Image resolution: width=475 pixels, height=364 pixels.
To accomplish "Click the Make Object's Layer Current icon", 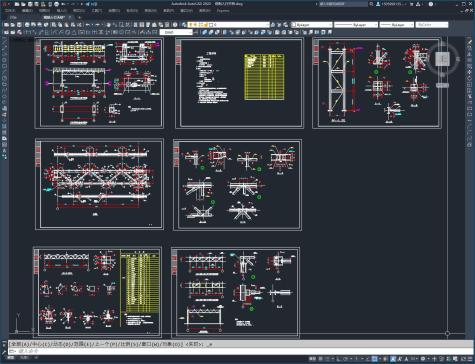I will click(x=273, y=25).
